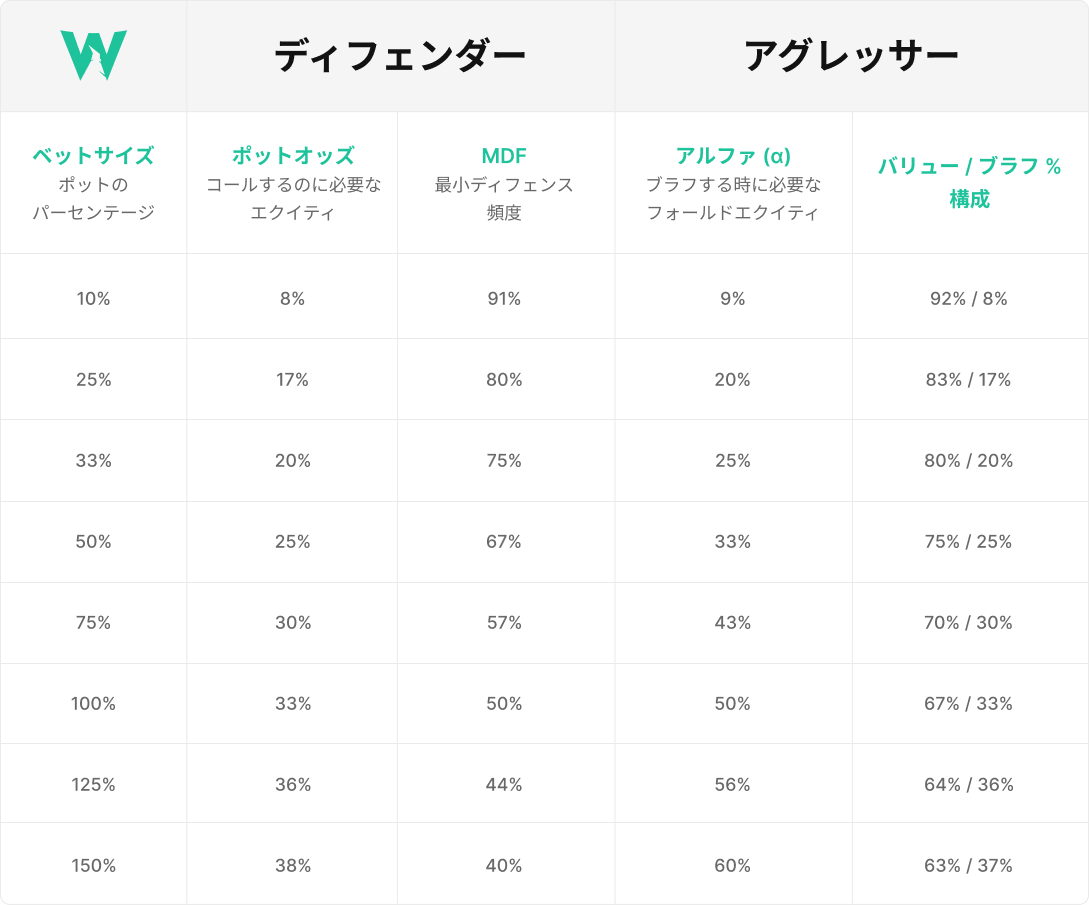Screen dimensions: 1089x905
Task: Select the 43% alpha value
Action: [733, 623]
